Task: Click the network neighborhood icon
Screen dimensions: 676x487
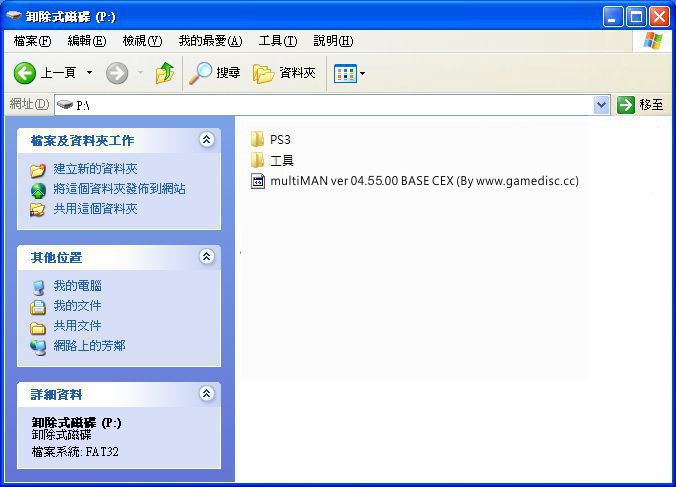Action: (38, 348)
